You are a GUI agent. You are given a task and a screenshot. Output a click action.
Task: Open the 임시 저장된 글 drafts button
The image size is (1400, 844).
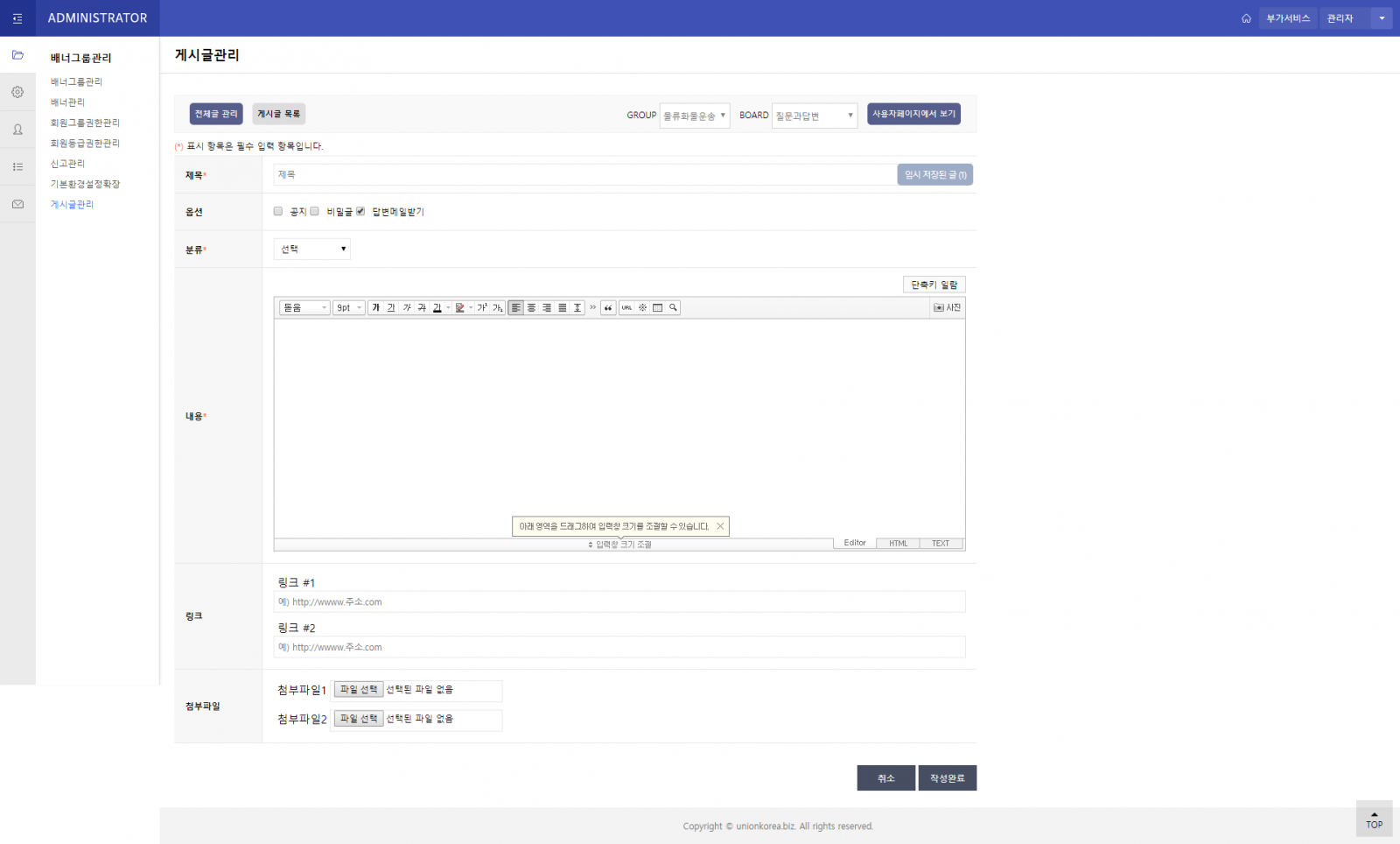coord(935,175)
